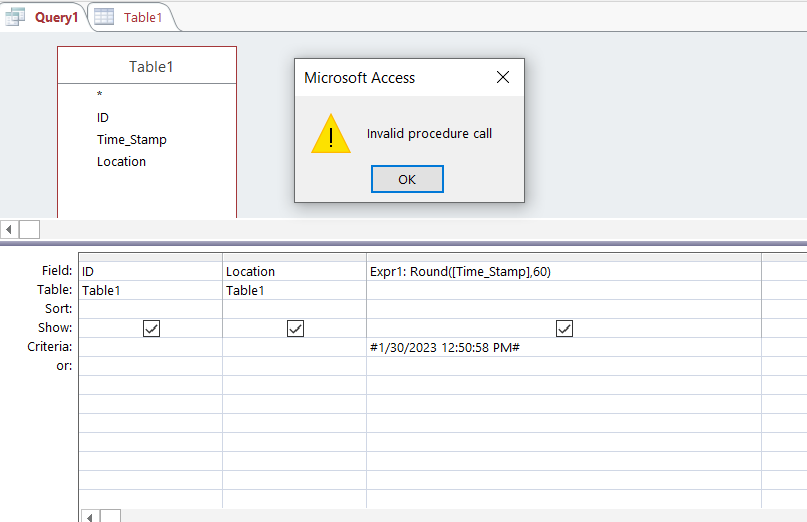The image size is (807, 522).
Task: Uncheck Show box for the ID column
Action: point(151,328)
